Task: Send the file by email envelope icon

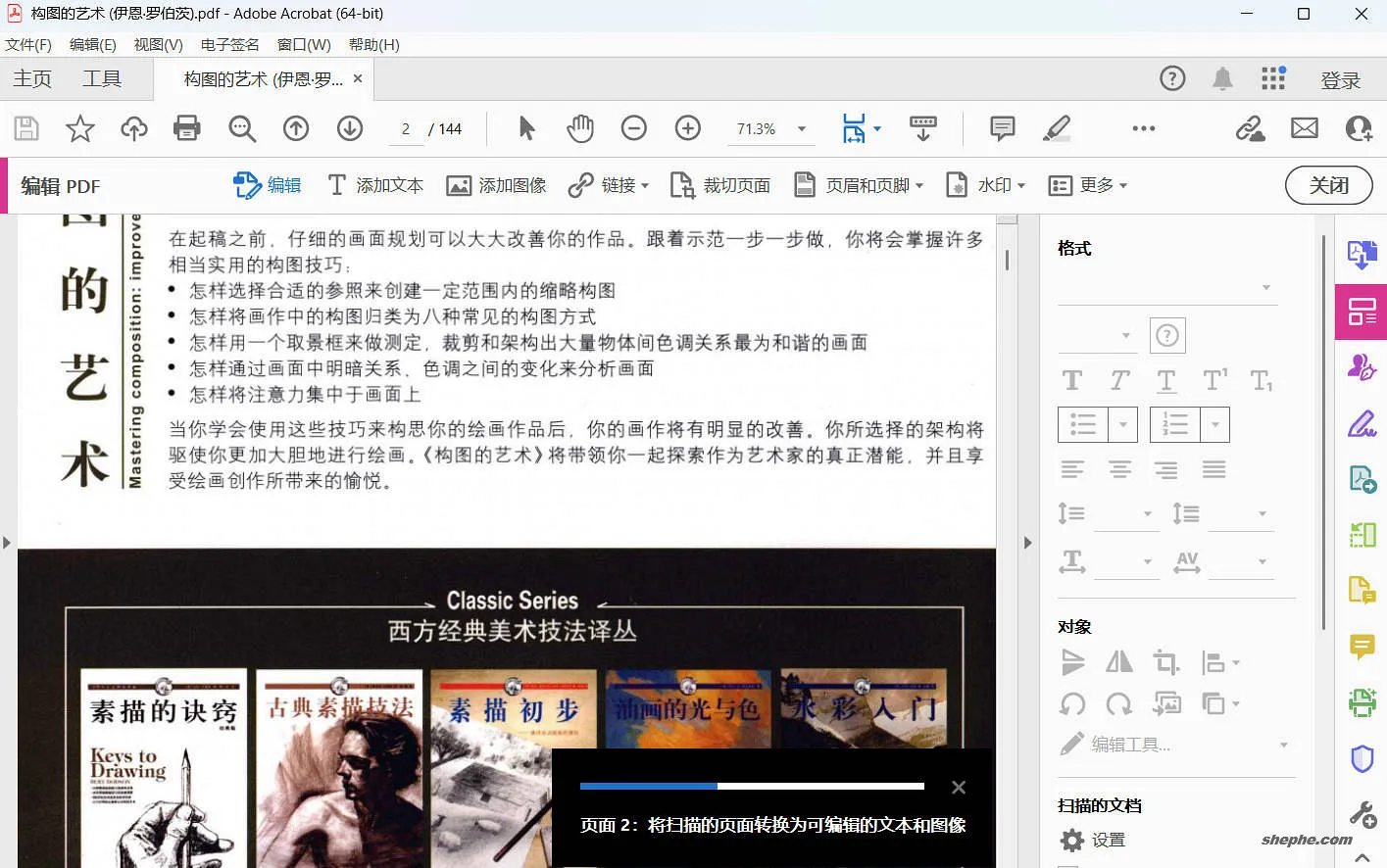Action: coord(1305,128)
